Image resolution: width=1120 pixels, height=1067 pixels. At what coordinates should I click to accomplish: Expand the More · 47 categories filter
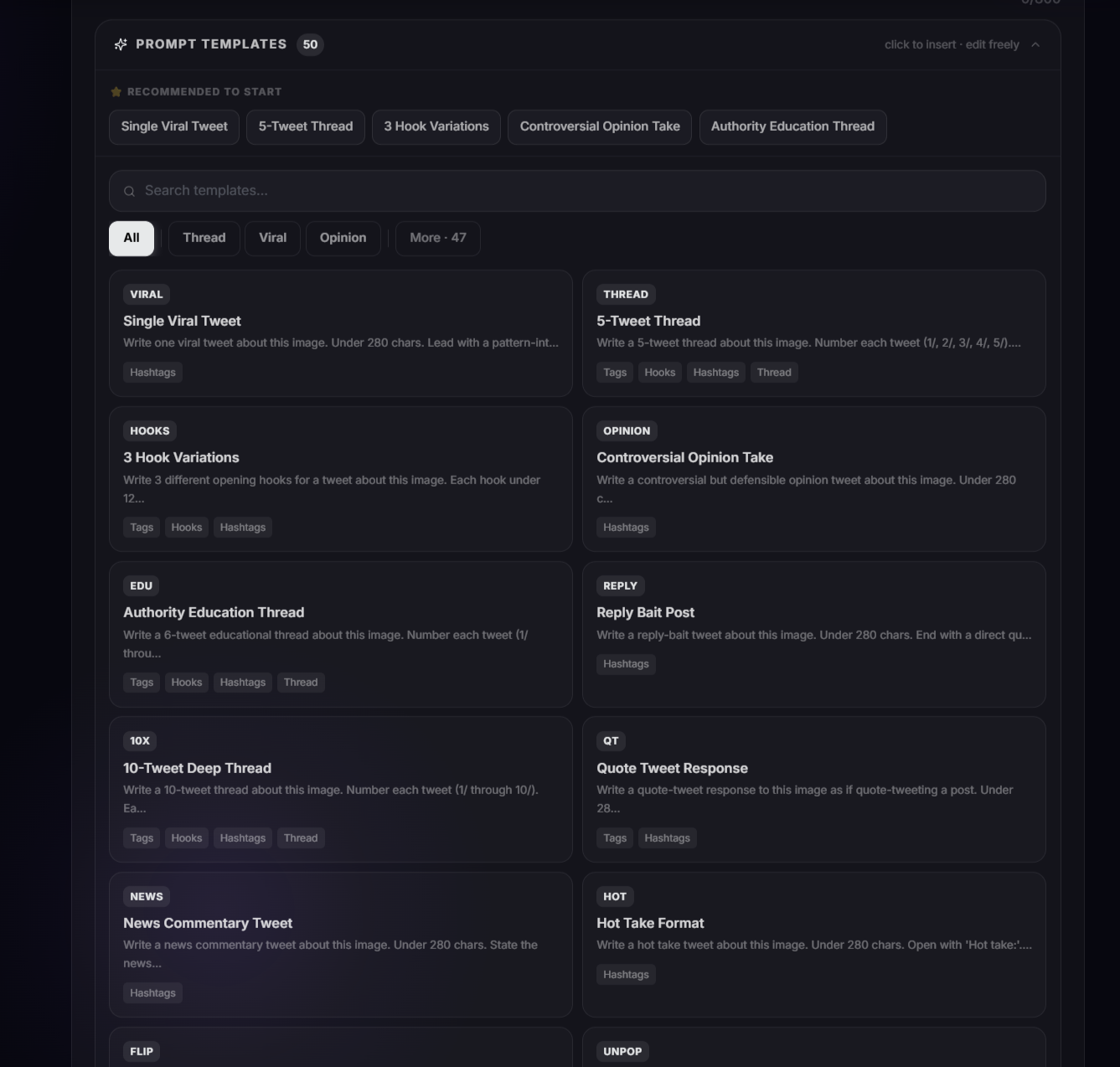[437, 238]
